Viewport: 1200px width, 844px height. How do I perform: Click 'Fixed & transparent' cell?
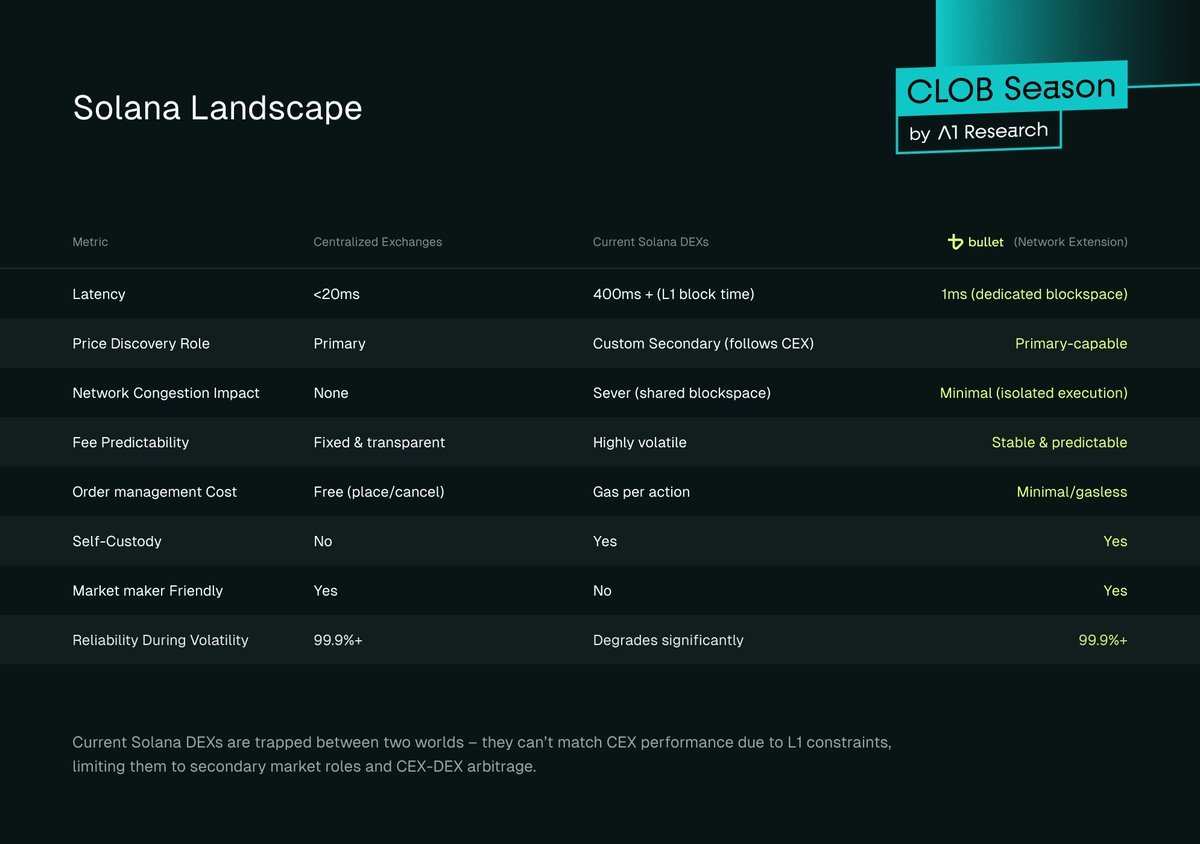pyautogui.click(x=379, y=442)
